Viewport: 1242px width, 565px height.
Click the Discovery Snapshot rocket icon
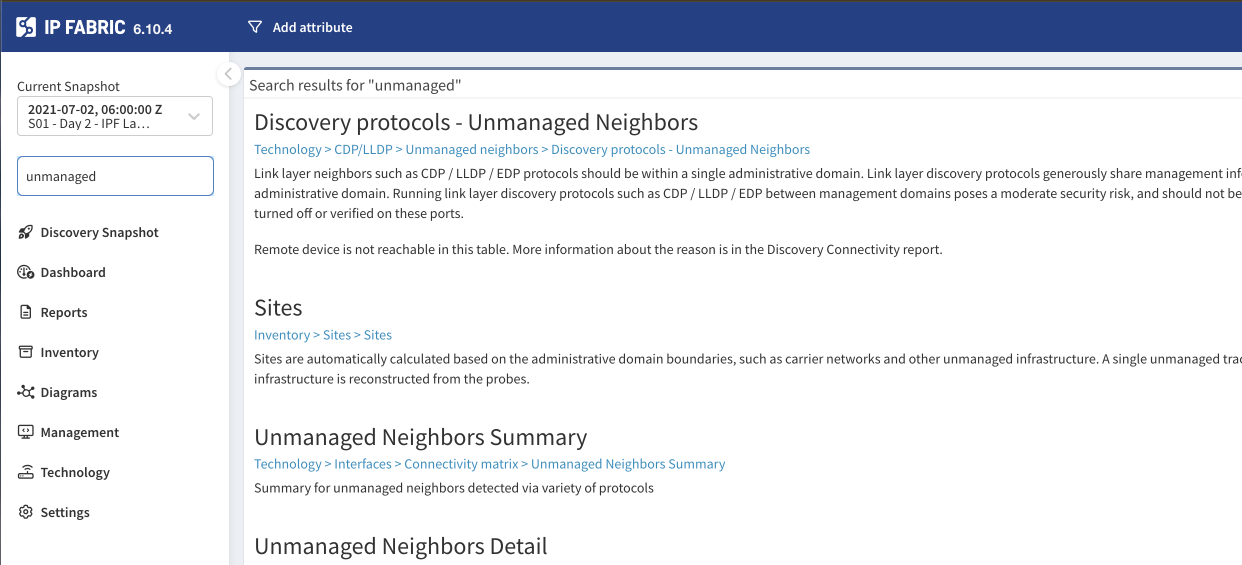click(x=26, y=232)
